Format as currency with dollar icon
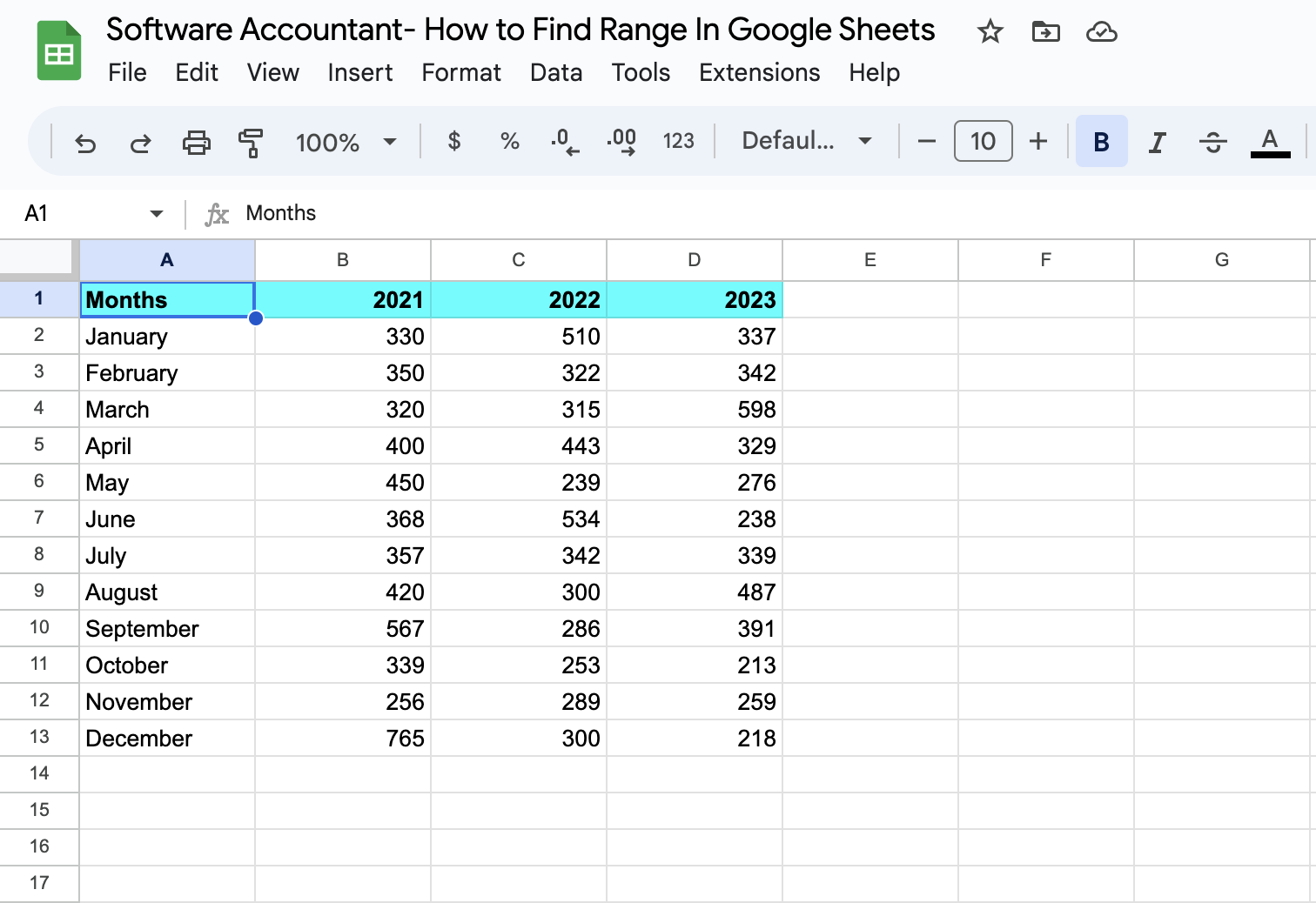1316x903 pixels. pyautogui.click(x=453, y=141)
